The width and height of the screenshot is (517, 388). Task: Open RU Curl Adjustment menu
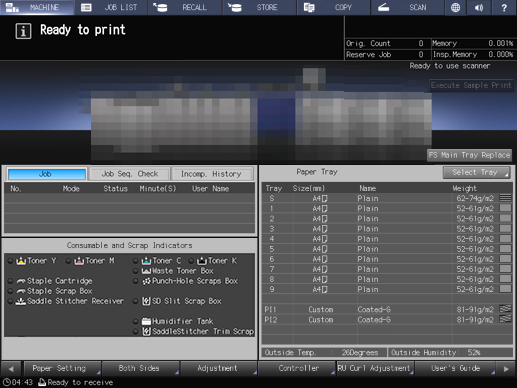click(x=375, y=368)
